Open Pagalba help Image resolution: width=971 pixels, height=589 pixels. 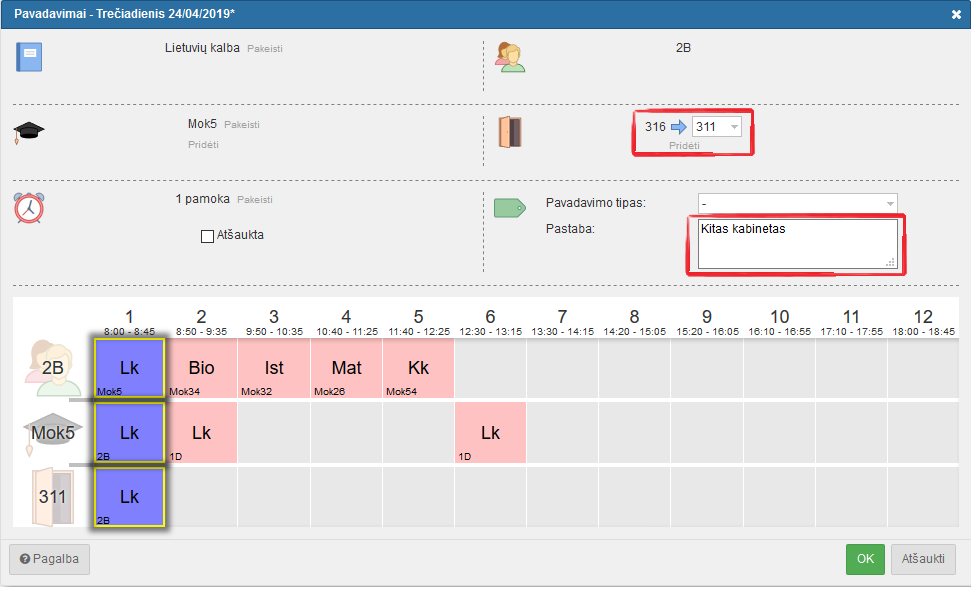click(x=50, y=559)
